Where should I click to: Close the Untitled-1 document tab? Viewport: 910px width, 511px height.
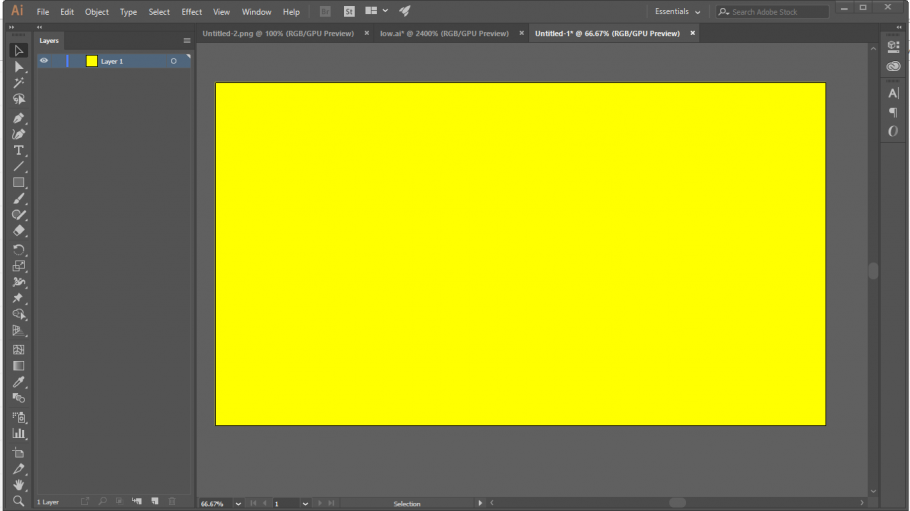(692, 33)
